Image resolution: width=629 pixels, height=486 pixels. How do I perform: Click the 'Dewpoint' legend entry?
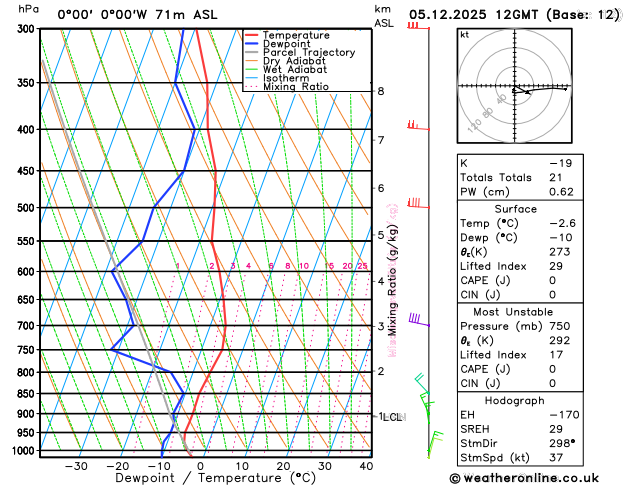click(286, 44)
